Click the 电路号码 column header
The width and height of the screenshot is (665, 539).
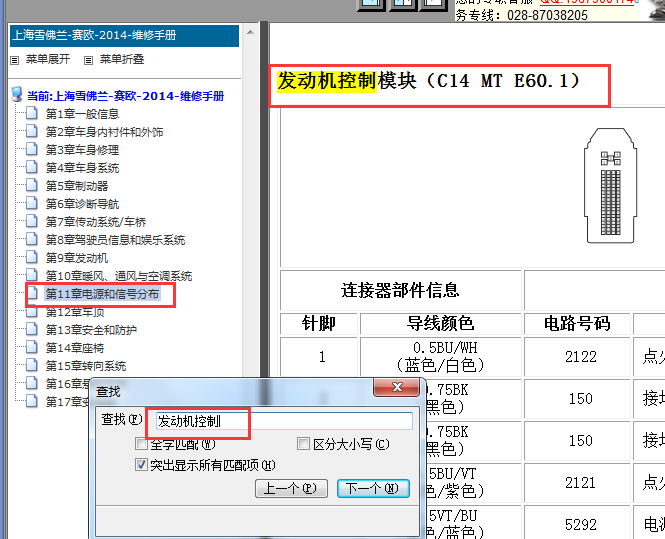coord(577,324)
